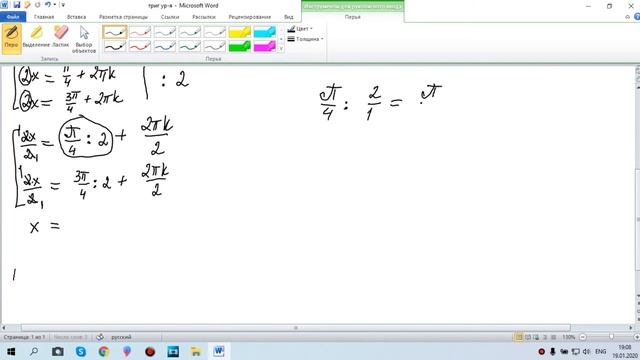Choose the thick black pen in bottom row
The width and height of the screenshot is (640, 360).
coord(115,46)
